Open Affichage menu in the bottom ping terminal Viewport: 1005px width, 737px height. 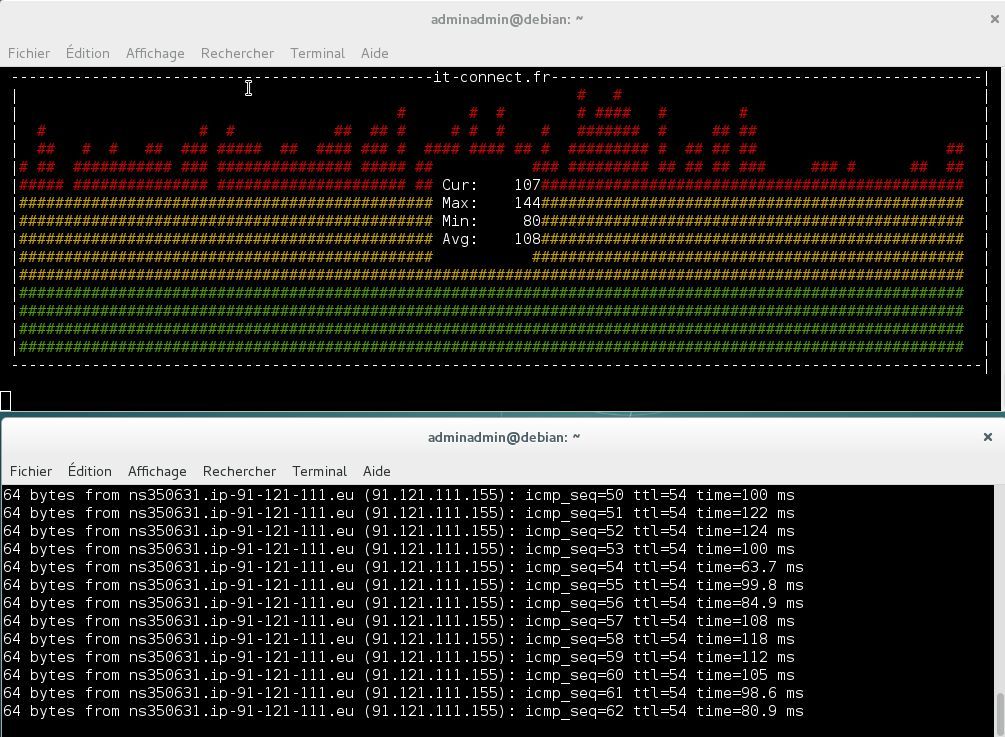[x=157, y=471]
